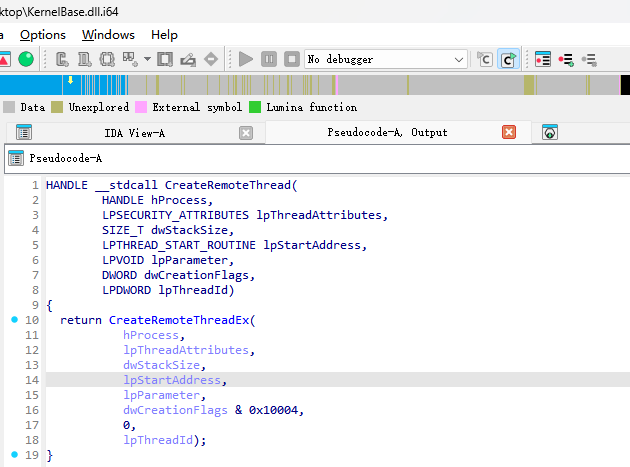Click the Unexplored legend olive swatch
Screen dimensions: 630x467
(x=57, y=107)
